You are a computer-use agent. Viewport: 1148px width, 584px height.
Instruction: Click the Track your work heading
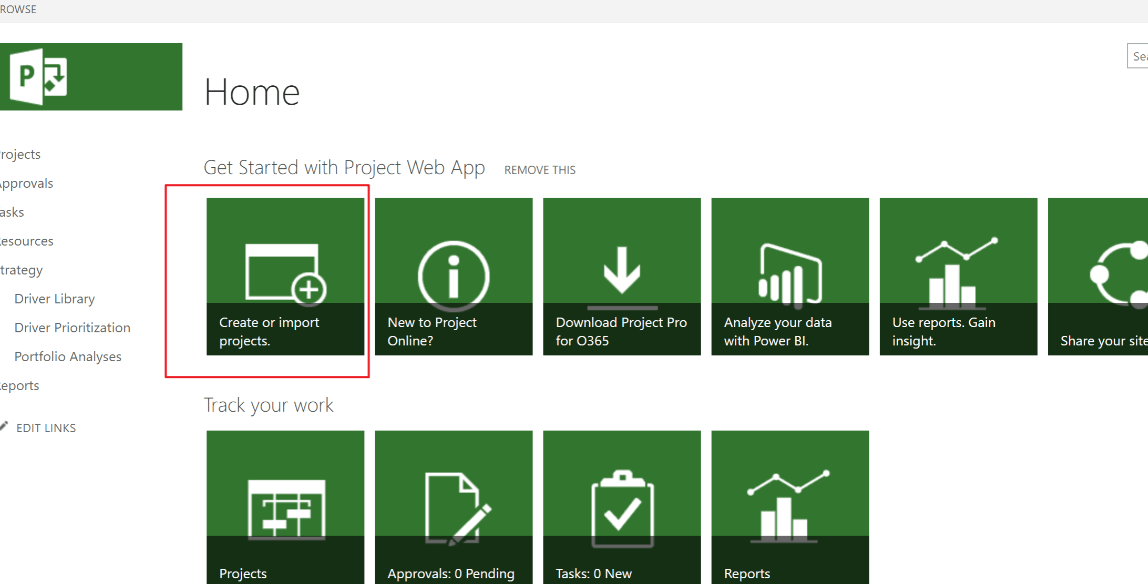[269, 405]
